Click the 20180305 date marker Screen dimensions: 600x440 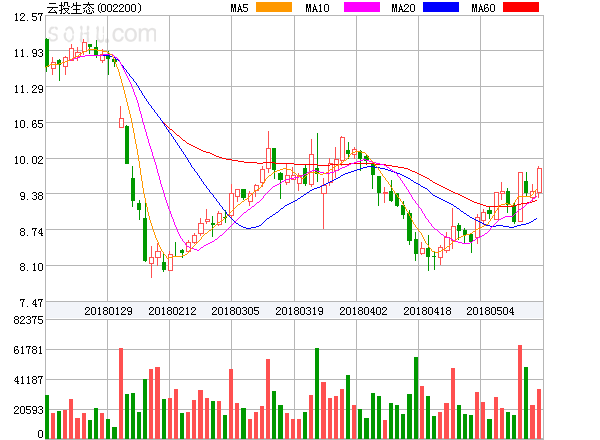[235, 311]
